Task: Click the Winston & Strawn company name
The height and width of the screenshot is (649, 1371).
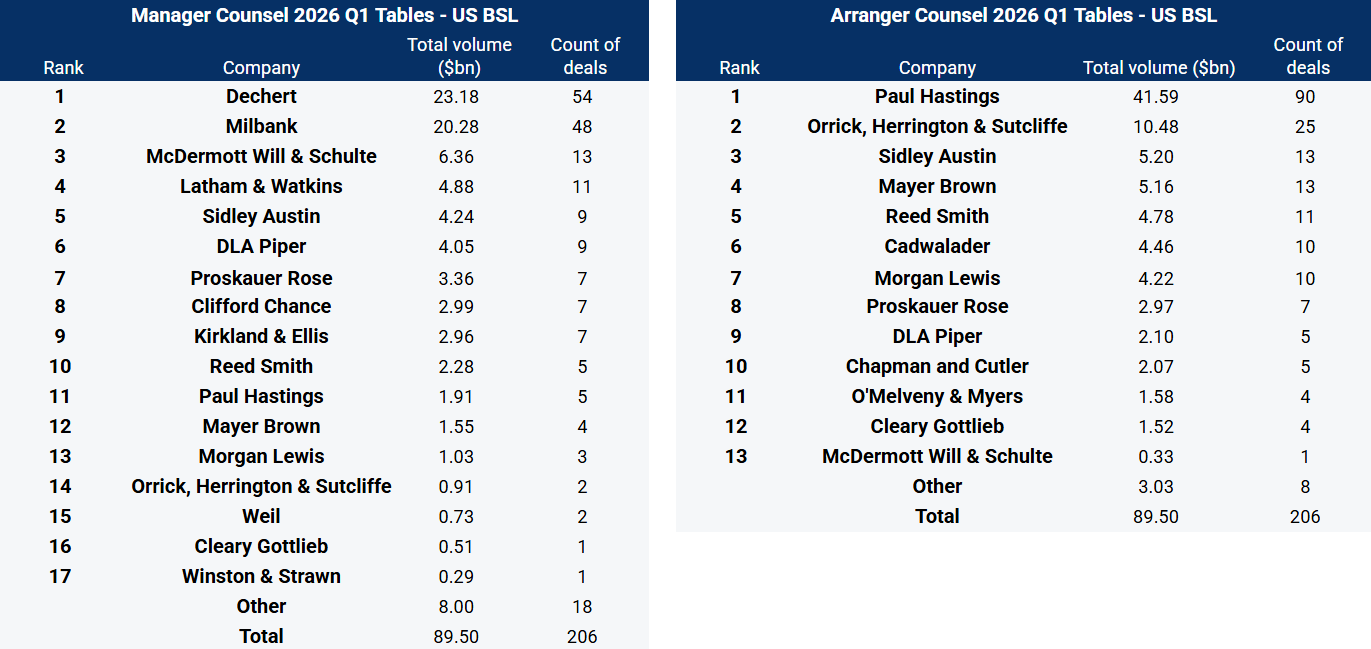Action: 261,577
